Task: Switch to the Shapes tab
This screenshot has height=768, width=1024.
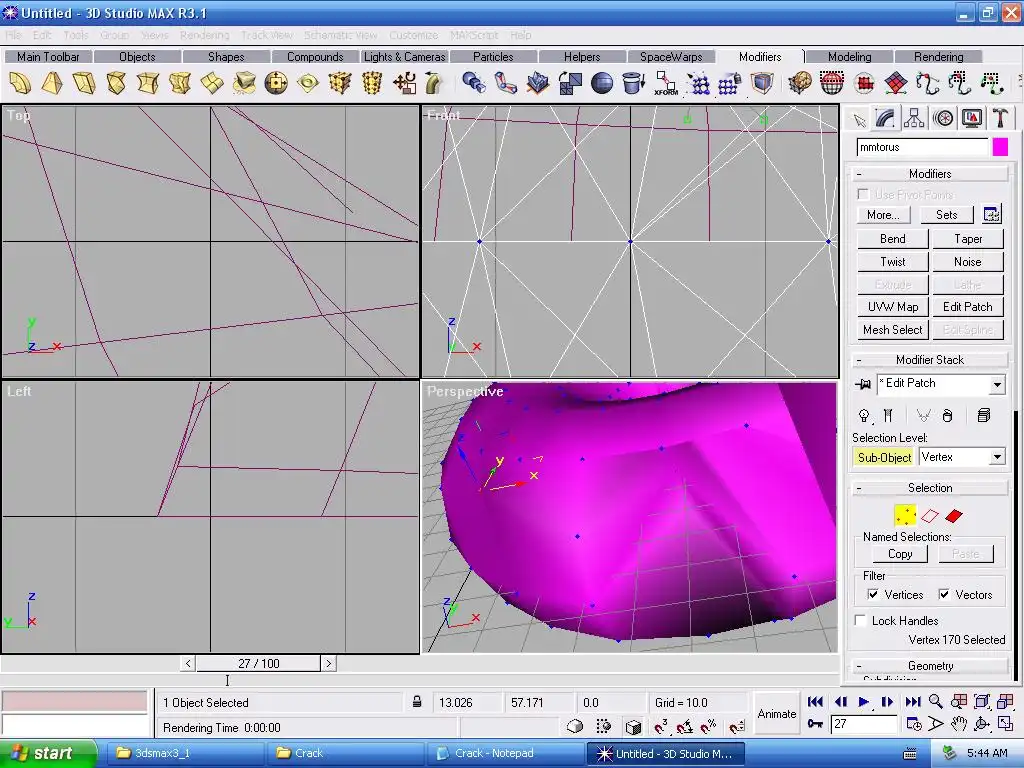Action: tap(226, 57)
